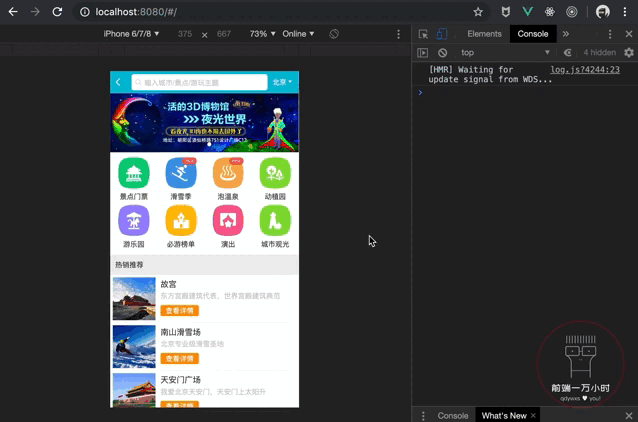Click the 夜光世界 banner image
This screenshot has width=638, height=422.
[x=204, y=122]
